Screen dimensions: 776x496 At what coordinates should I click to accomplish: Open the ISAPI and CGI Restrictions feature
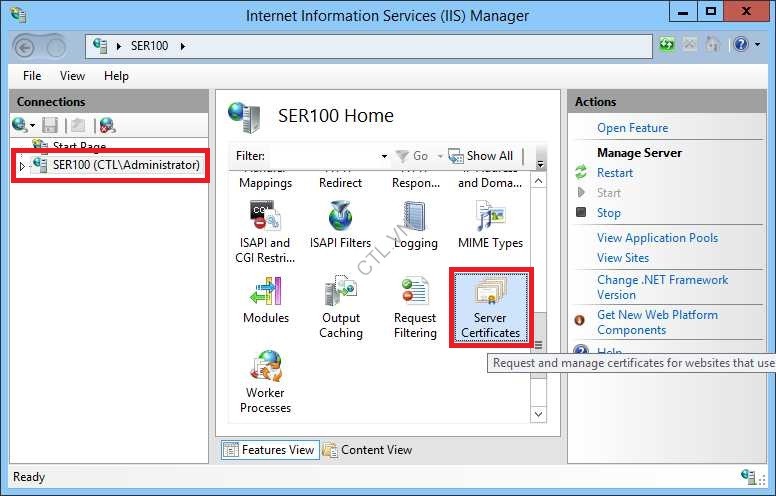pos(265,232)
